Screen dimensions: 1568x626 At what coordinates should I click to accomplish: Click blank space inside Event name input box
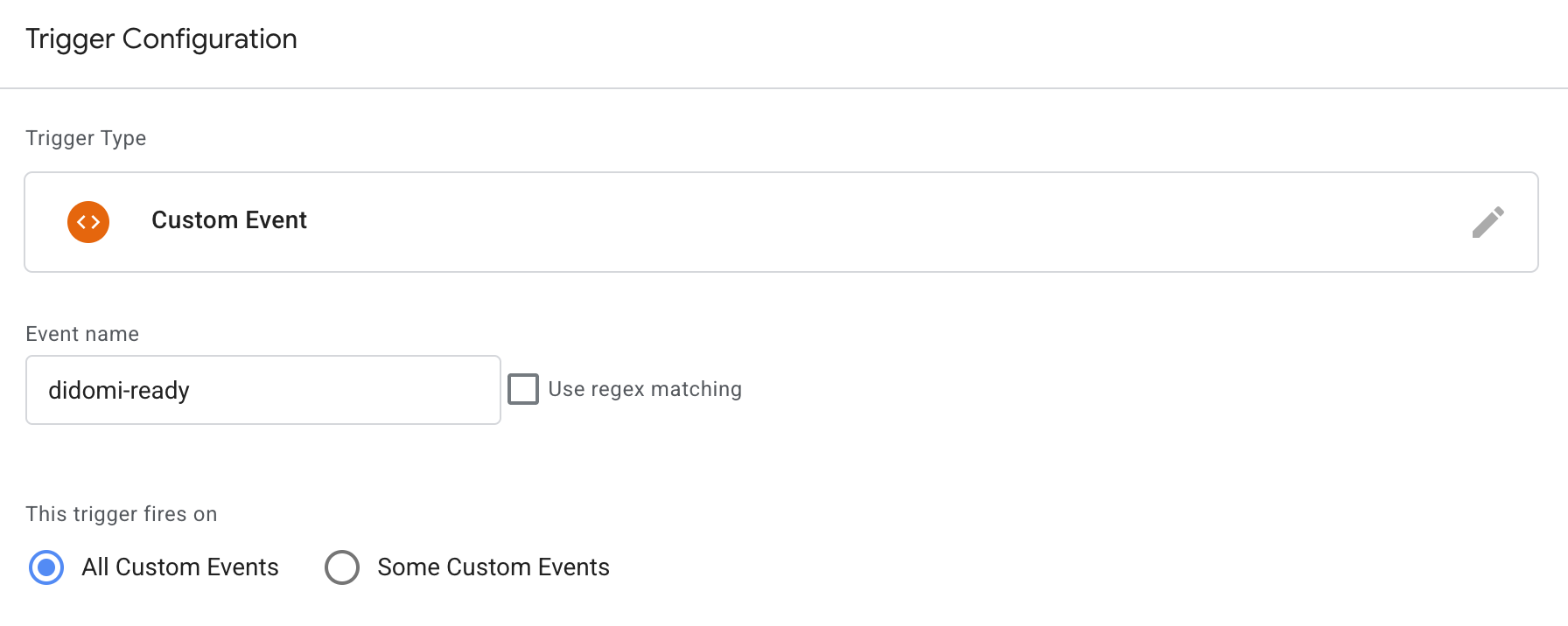pyautogui.click(x=350, y=391)
